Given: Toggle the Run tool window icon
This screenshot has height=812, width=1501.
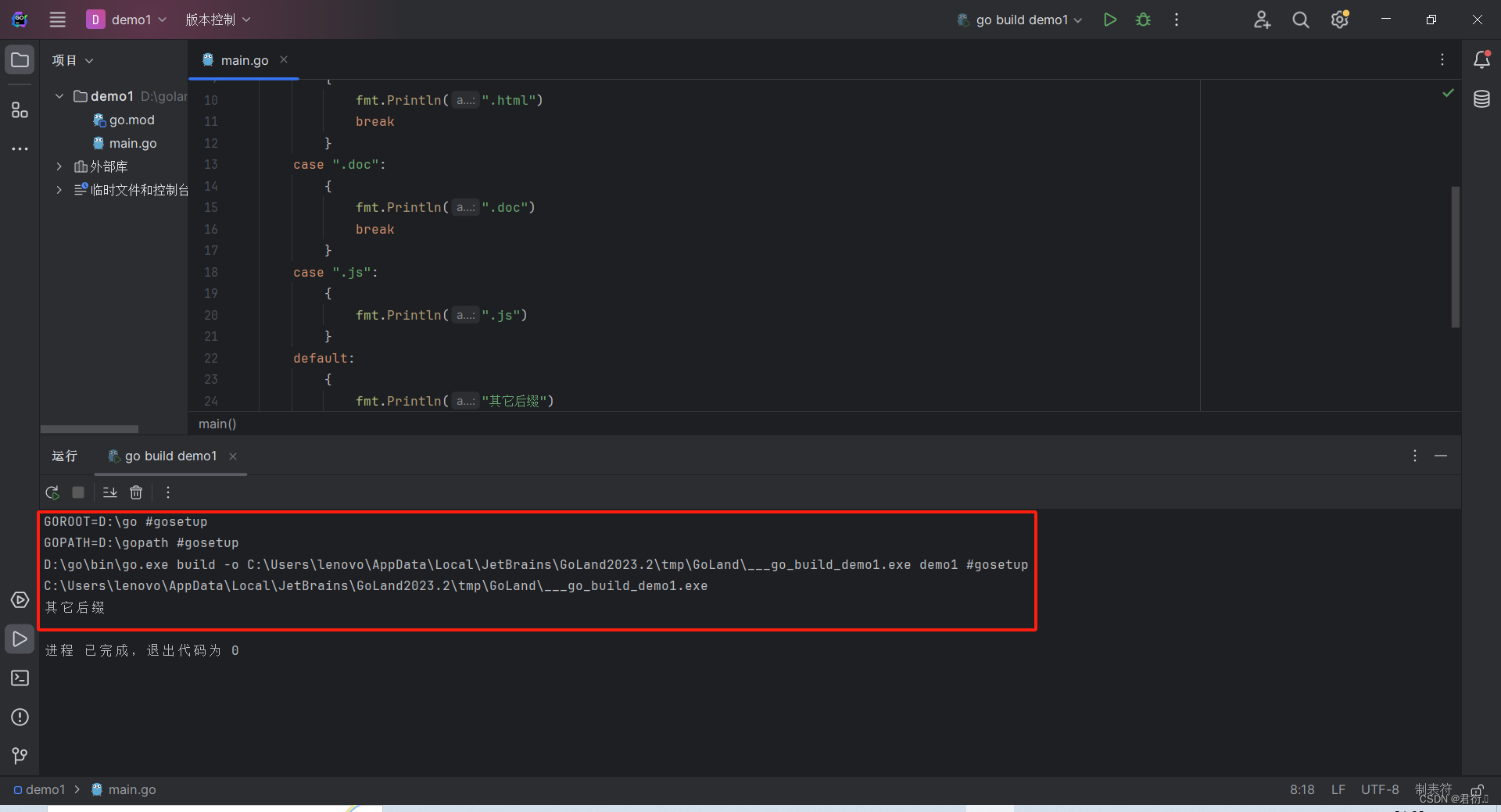Looking at the screenshot, I should pos(20,639).
